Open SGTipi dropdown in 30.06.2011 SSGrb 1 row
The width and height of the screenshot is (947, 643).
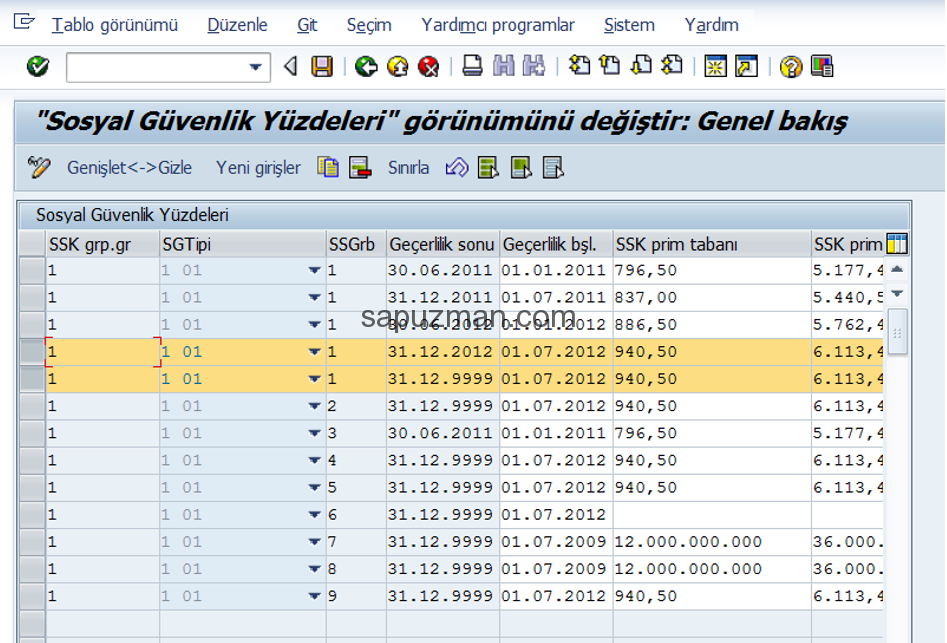(x=314, y=270)
